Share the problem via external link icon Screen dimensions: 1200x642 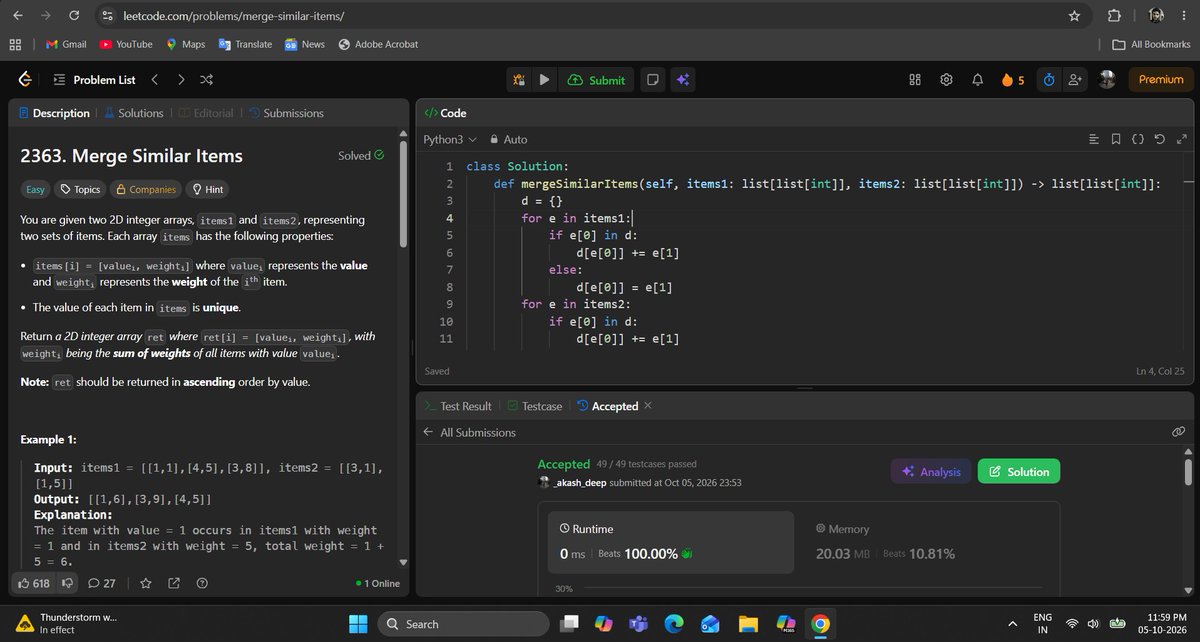click(174, 583)
